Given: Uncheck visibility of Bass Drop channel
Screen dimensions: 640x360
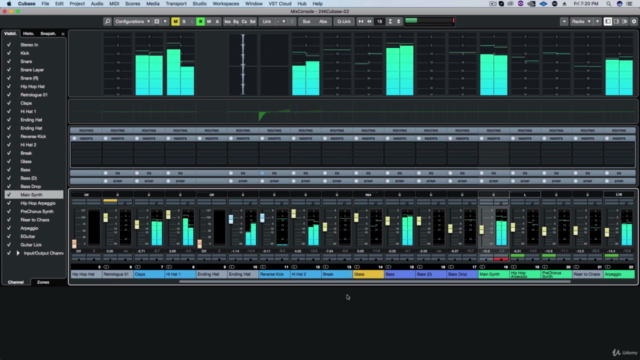Looking at the screenshot, I should [x=9, y=187].
